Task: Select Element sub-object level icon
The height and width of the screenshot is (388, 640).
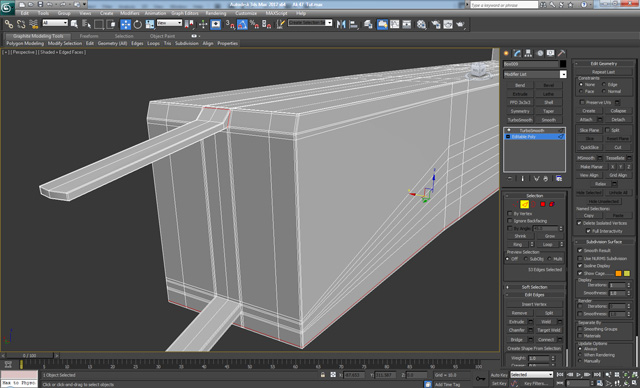Action: pyautogui.click(x=552, y=204)
